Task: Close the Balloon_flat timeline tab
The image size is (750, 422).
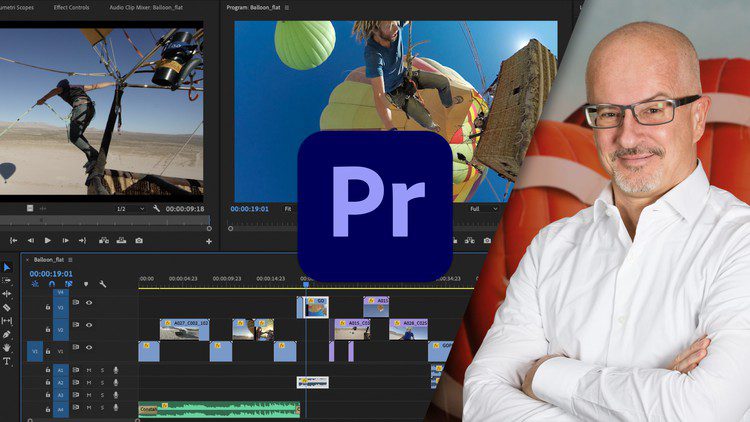Action: (27, 260)
